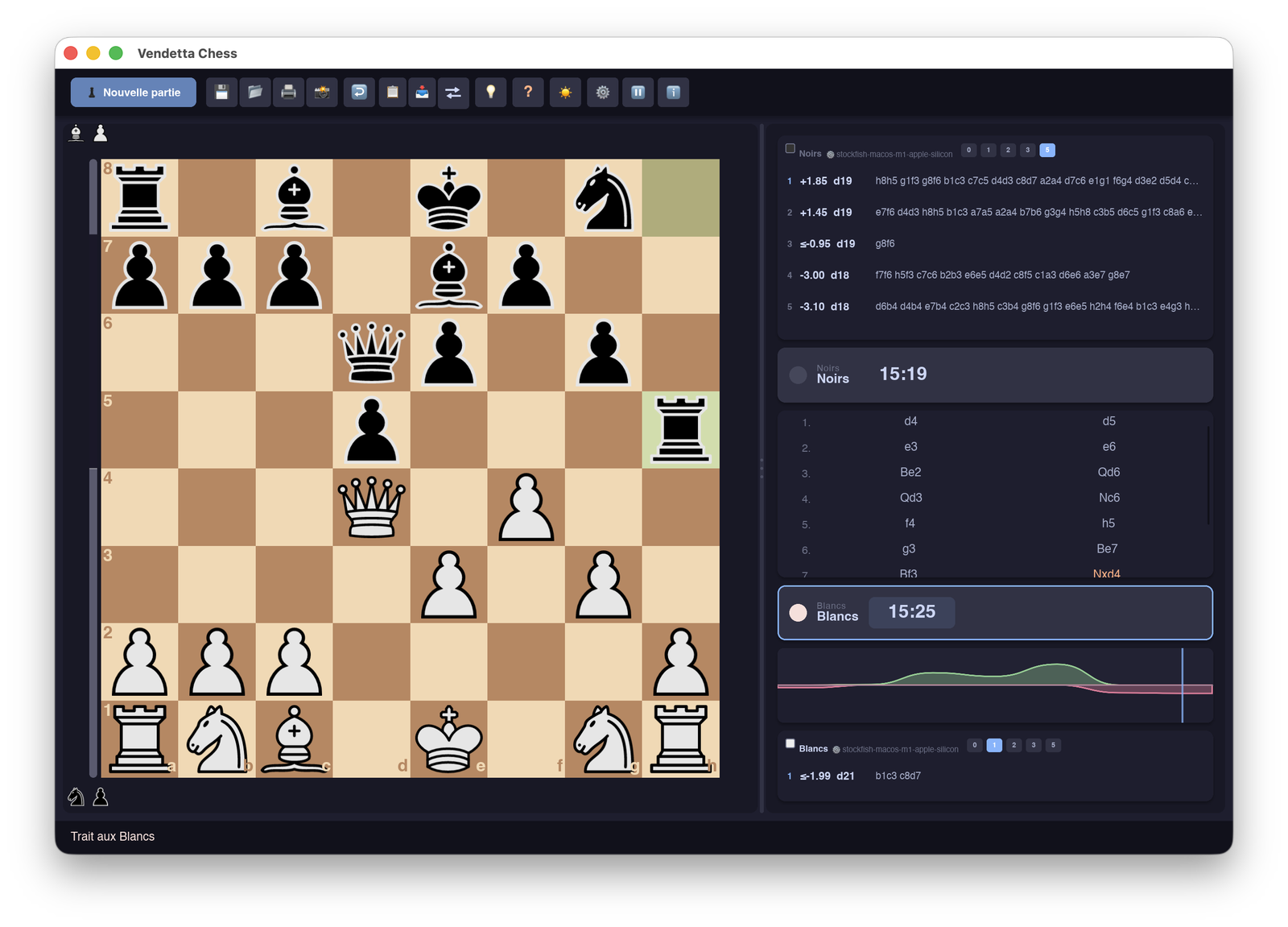Open the info icon in the toolbar
Screen dimensions: 1288x927
[674, 93]
